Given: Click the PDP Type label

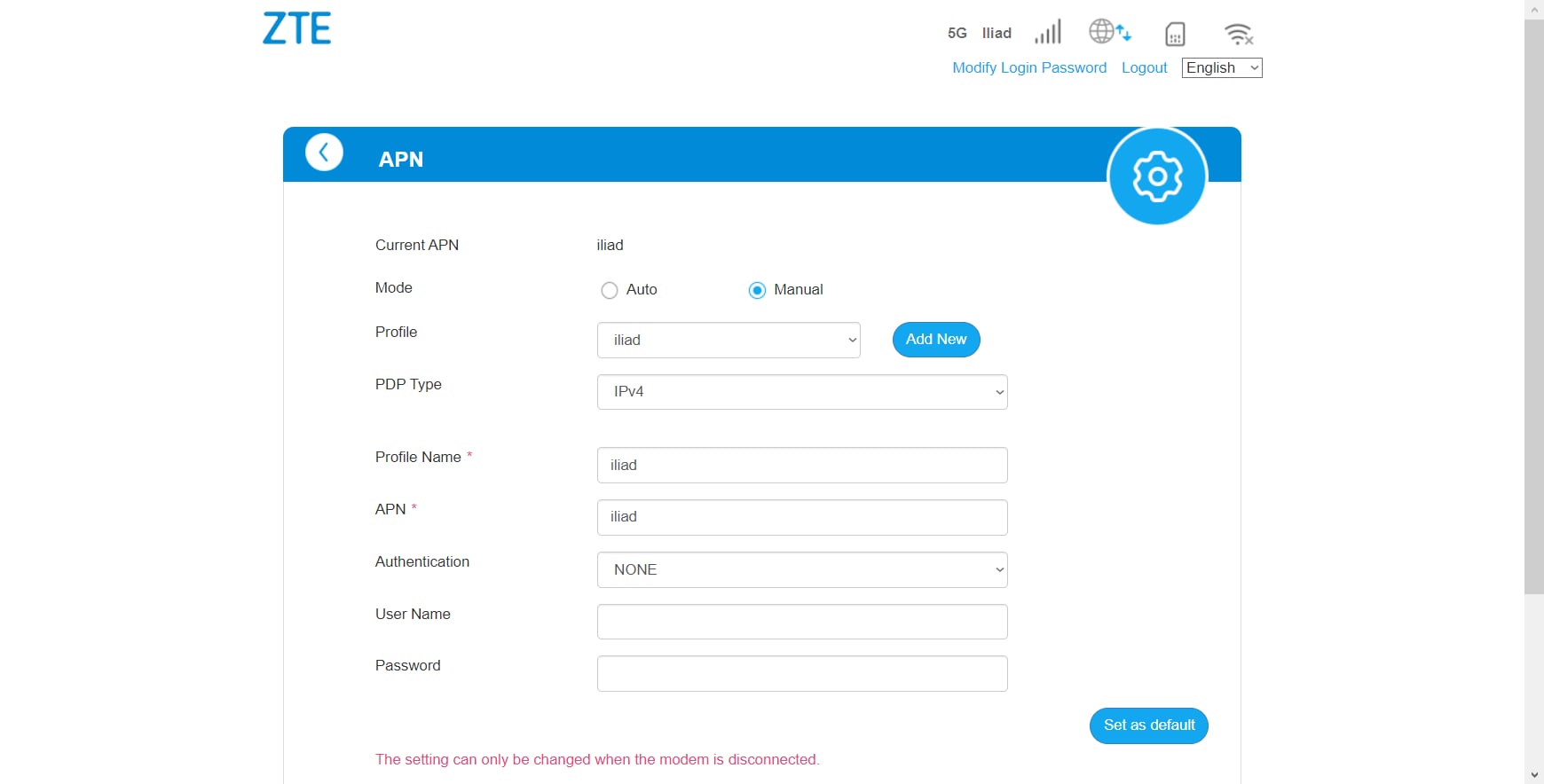Looking at the screenshot, I should [408, 384].
